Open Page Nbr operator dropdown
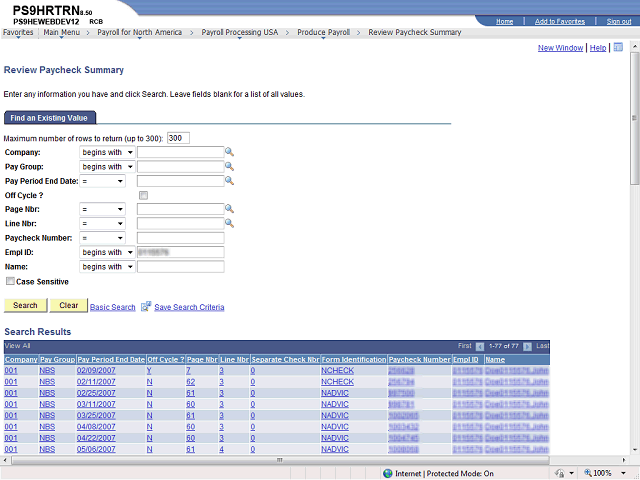The height and width of the screenshot is (480, 640). pos(102,209)
